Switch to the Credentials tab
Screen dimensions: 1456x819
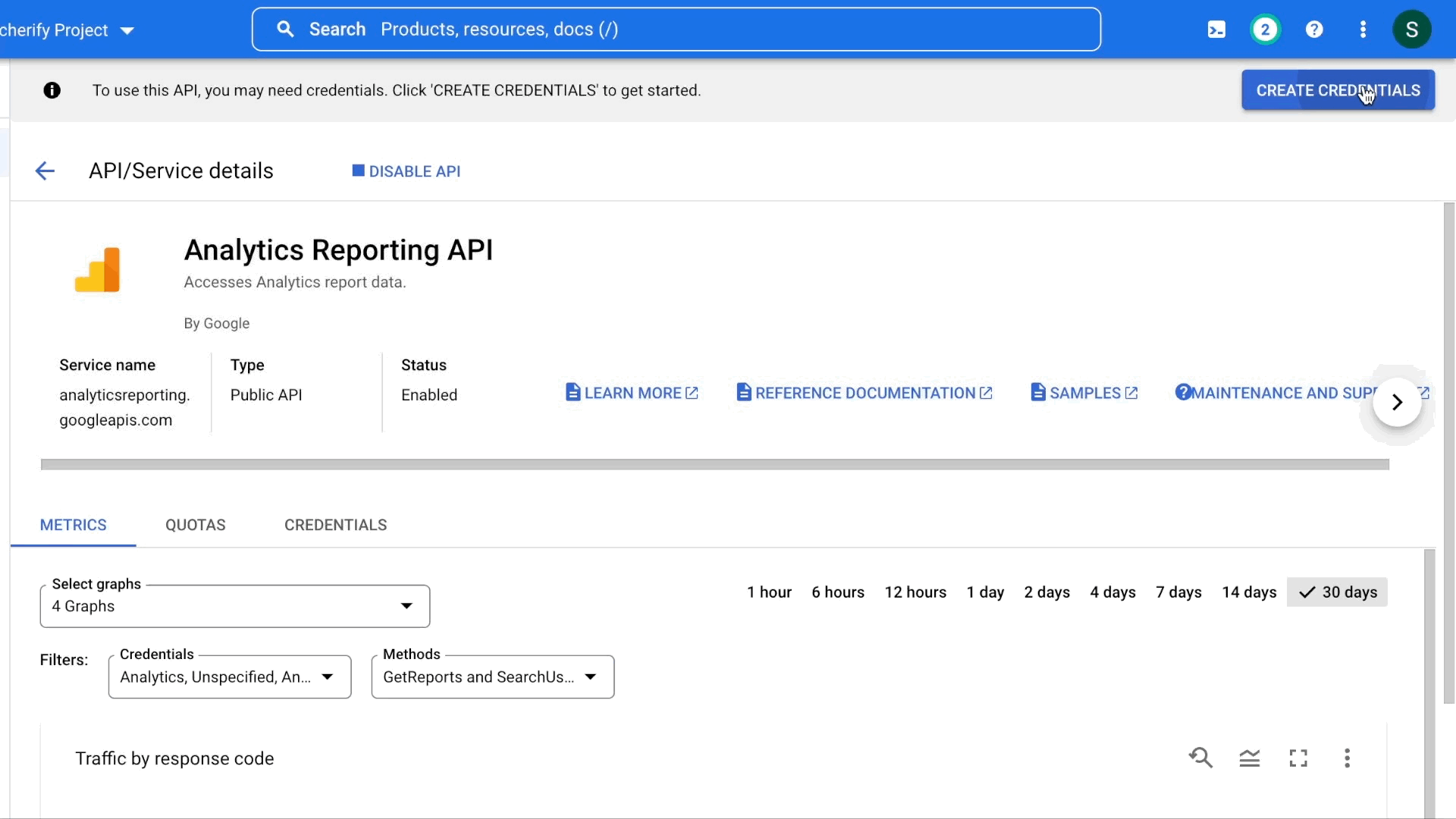point(335,525)
